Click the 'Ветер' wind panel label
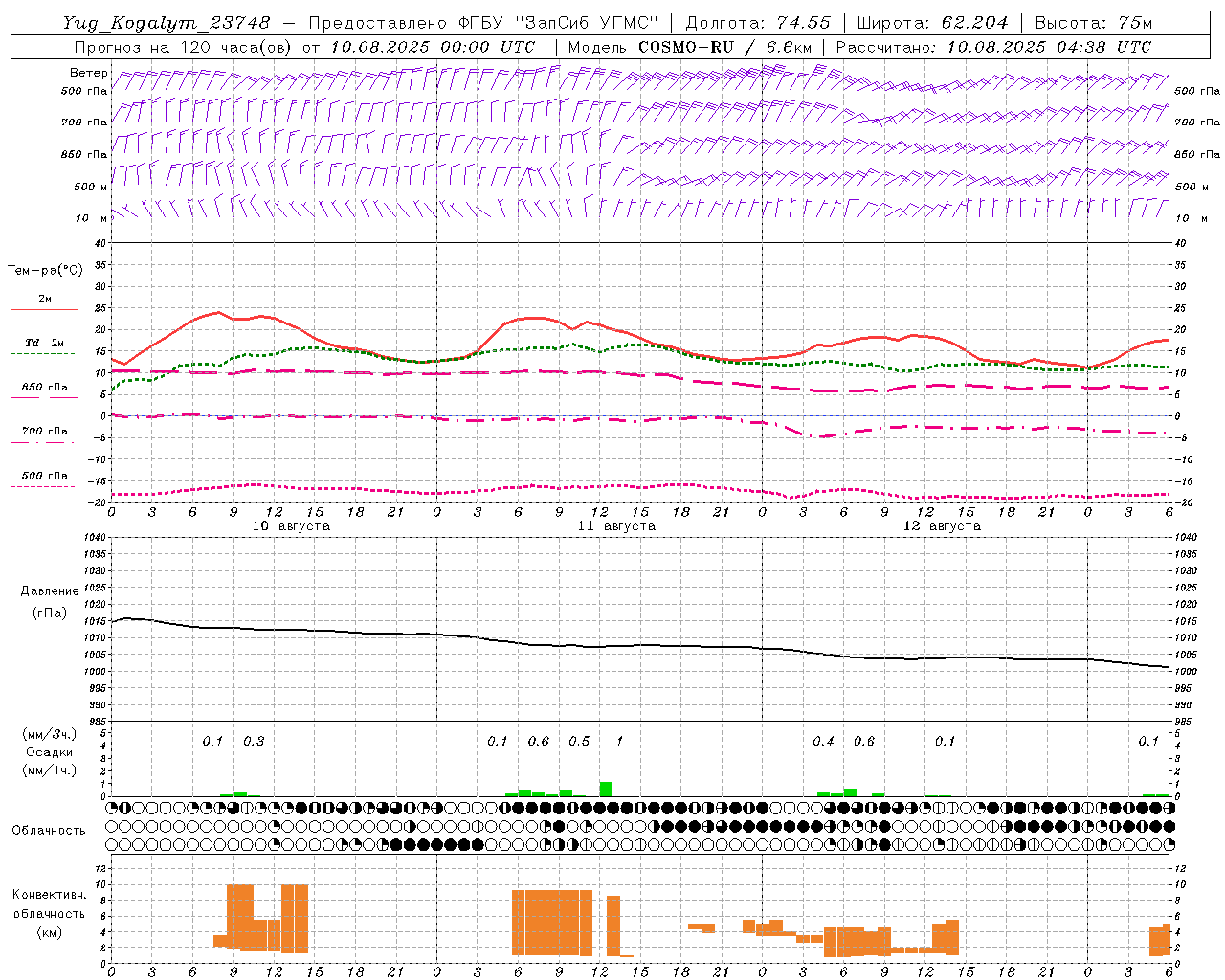 tap(89, 73)
